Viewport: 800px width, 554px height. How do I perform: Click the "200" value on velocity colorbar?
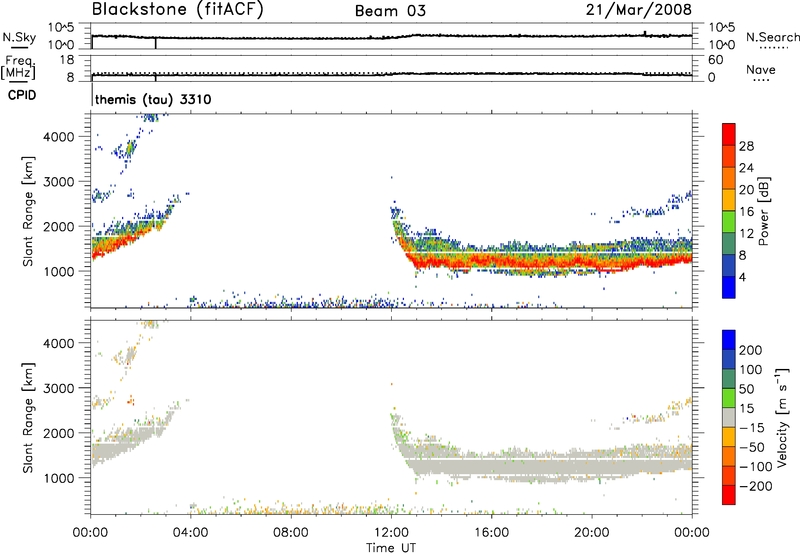click(x=751, y=350)
